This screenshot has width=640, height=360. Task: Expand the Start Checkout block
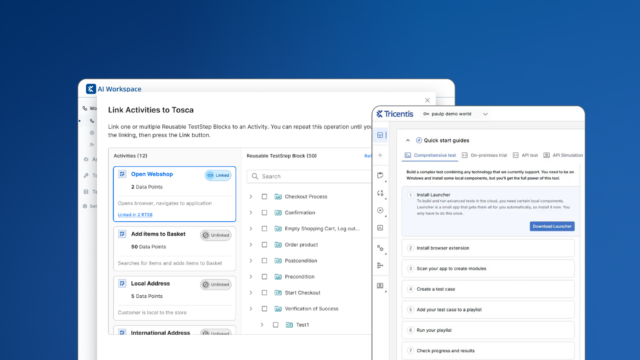pos(251,293)
